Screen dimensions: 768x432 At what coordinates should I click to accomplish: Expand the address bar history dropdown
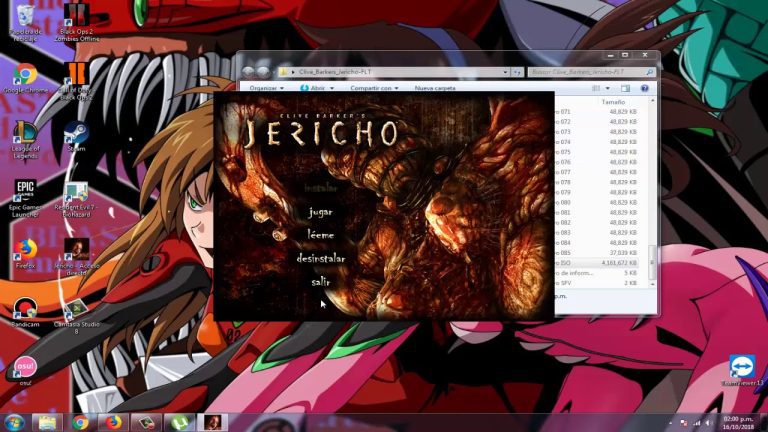click(x=505, y=72)
